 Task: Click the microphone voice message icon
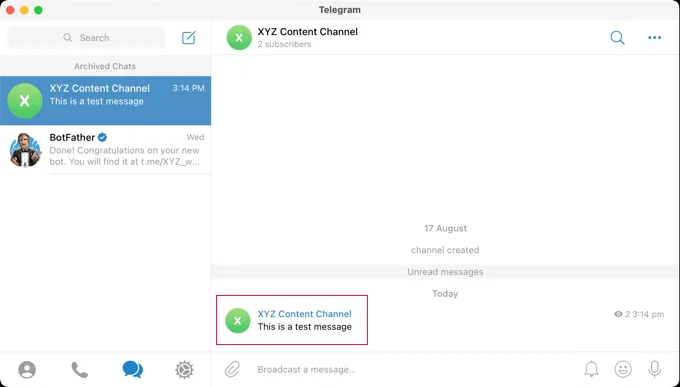654,369
